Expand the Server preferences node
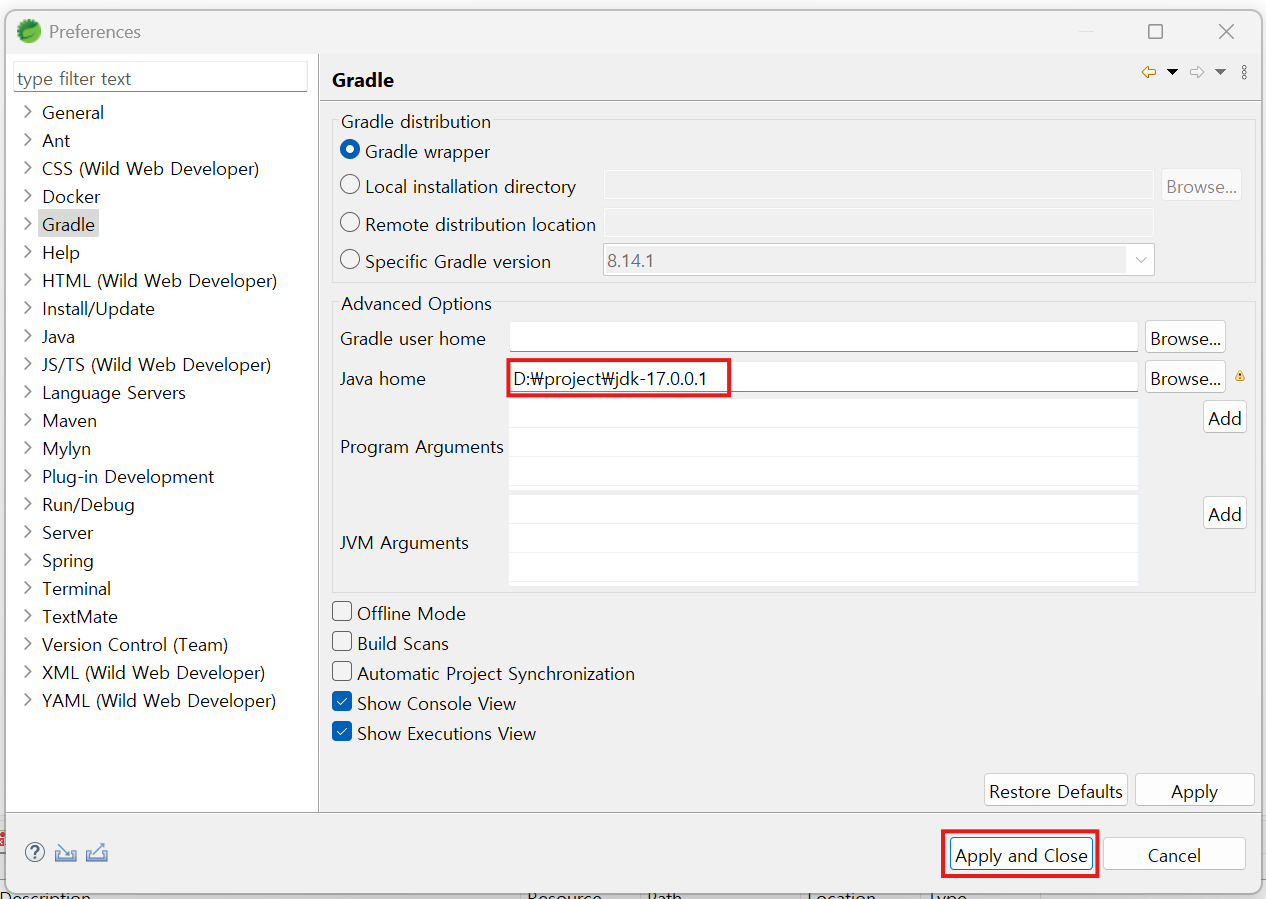 pos(27,532)
